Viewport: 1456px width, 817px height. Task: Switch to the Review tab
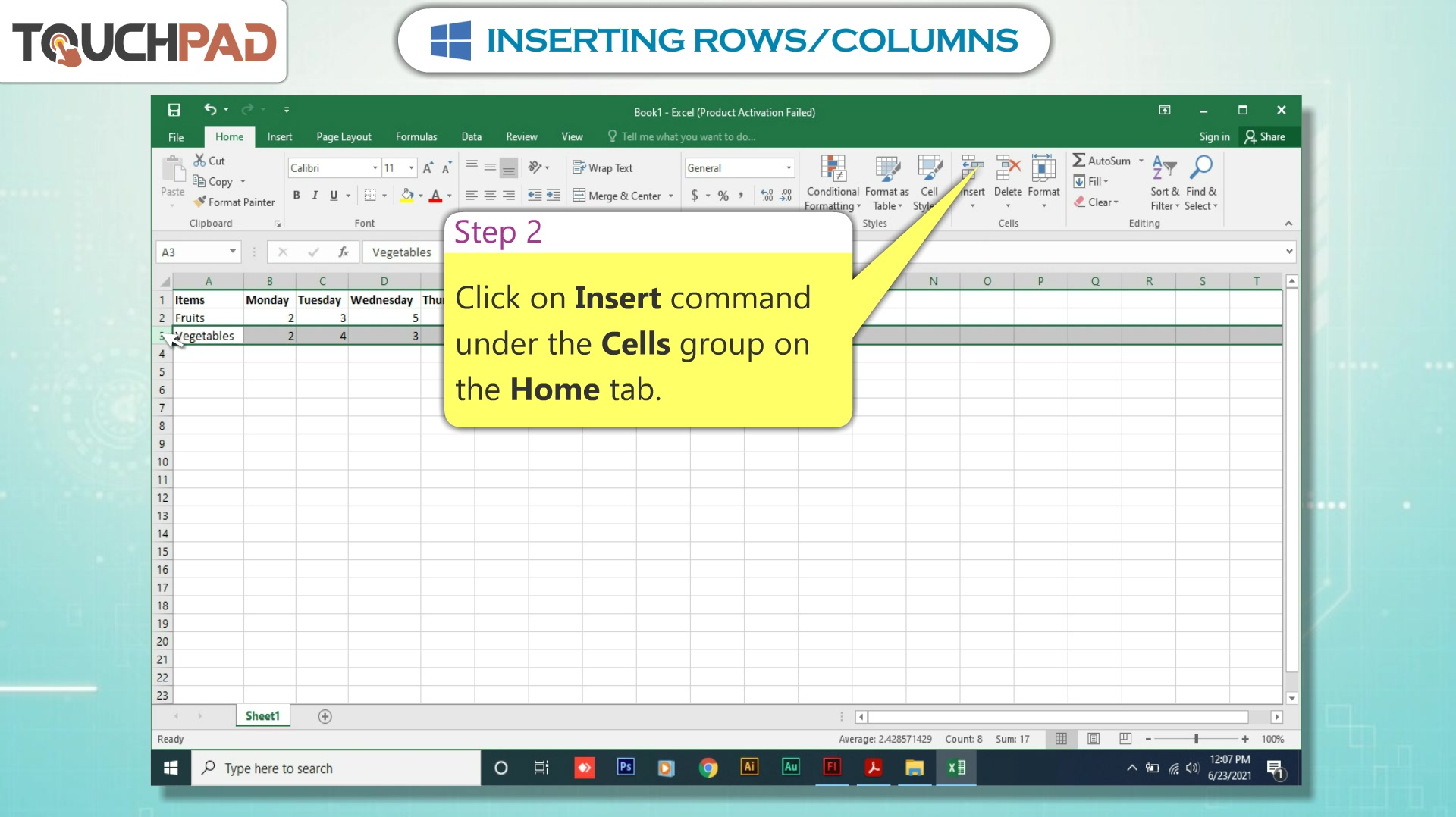point(522,137)
